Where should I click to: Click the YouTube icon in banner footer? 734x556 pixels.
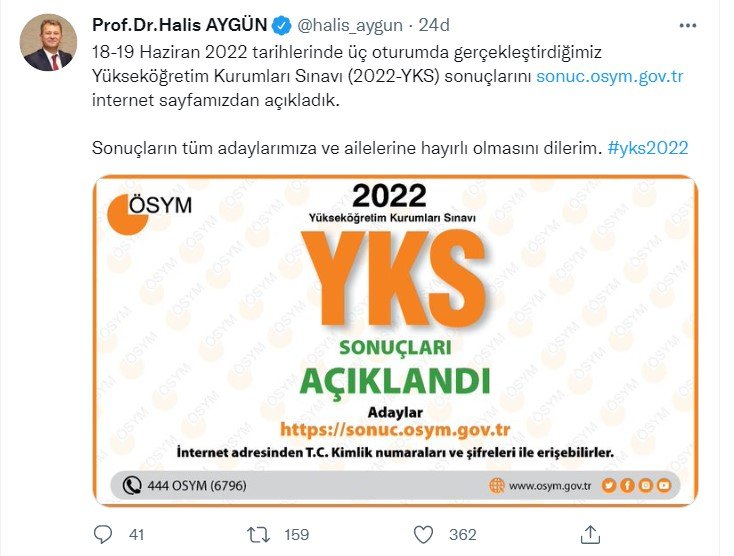[664, 485]
